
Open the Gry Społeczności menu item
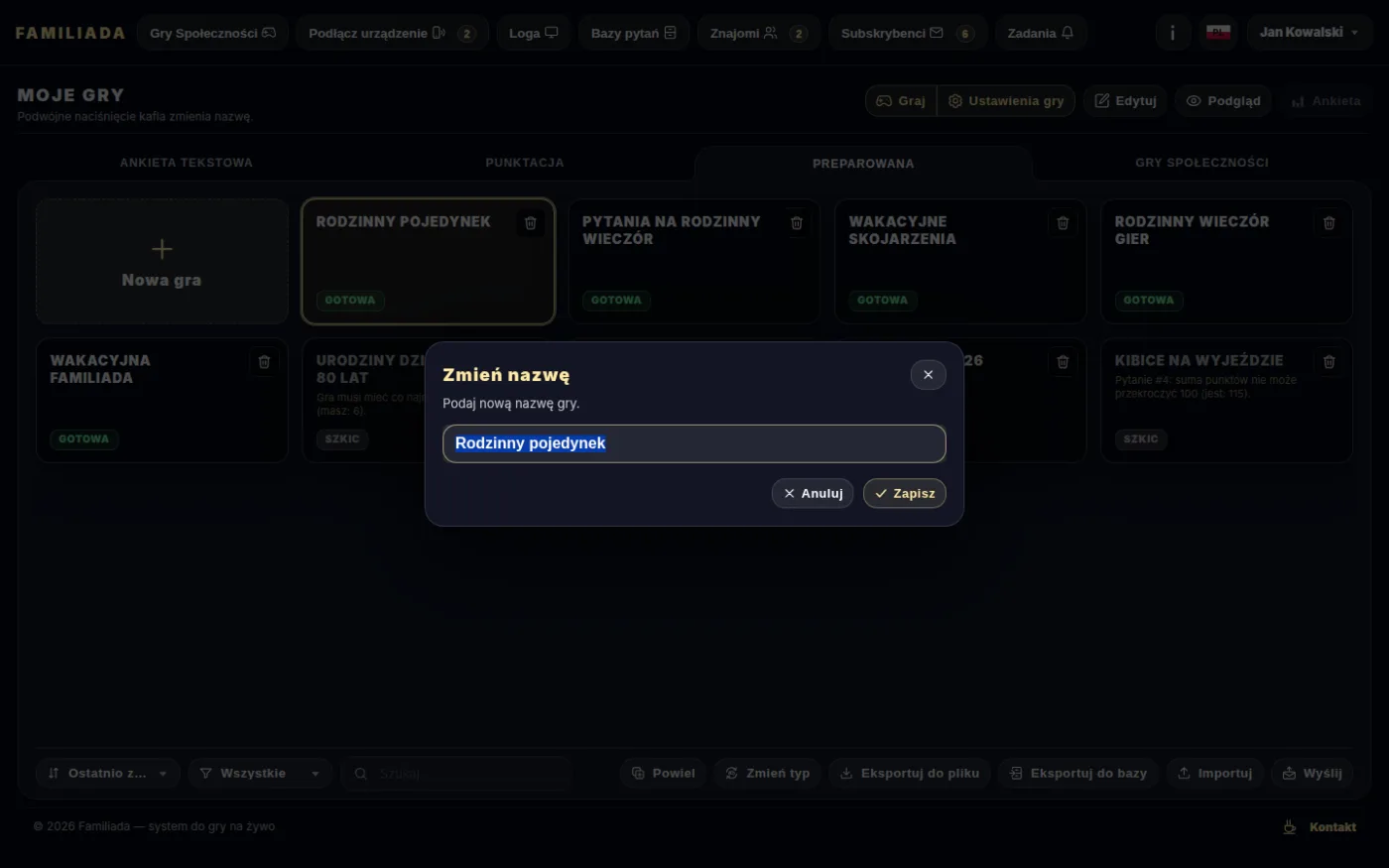click(x=212, y=33)
